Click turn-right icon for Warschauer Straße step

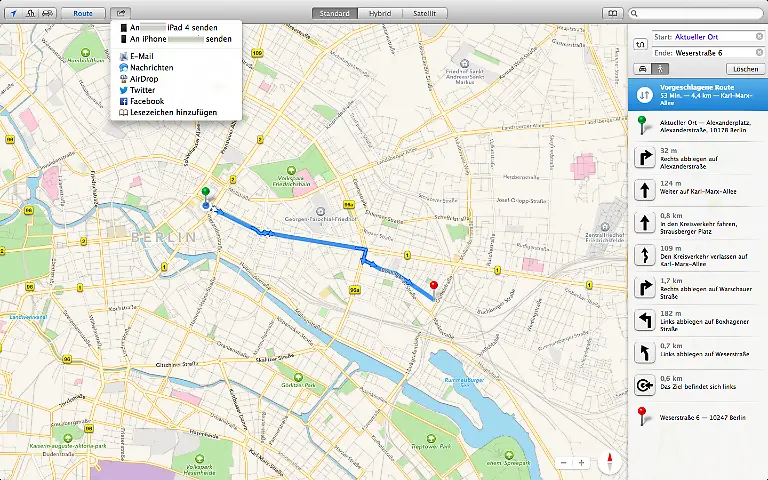click(645, 288)
